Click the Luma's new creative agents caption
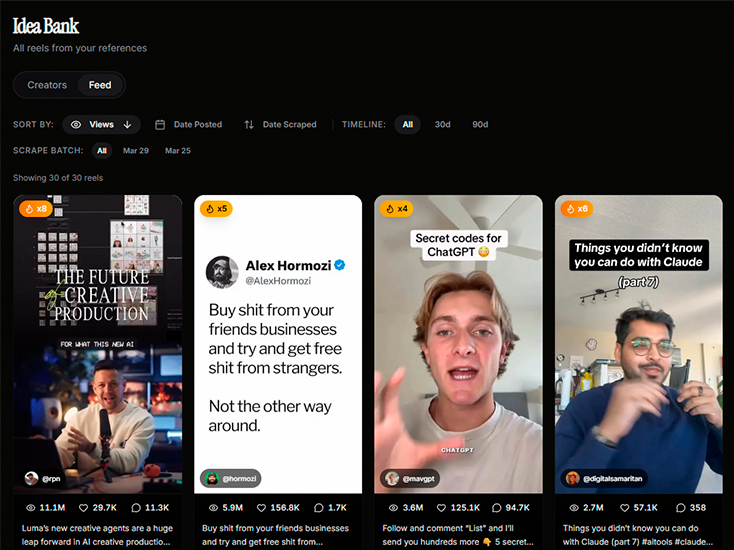 point(97,535)
